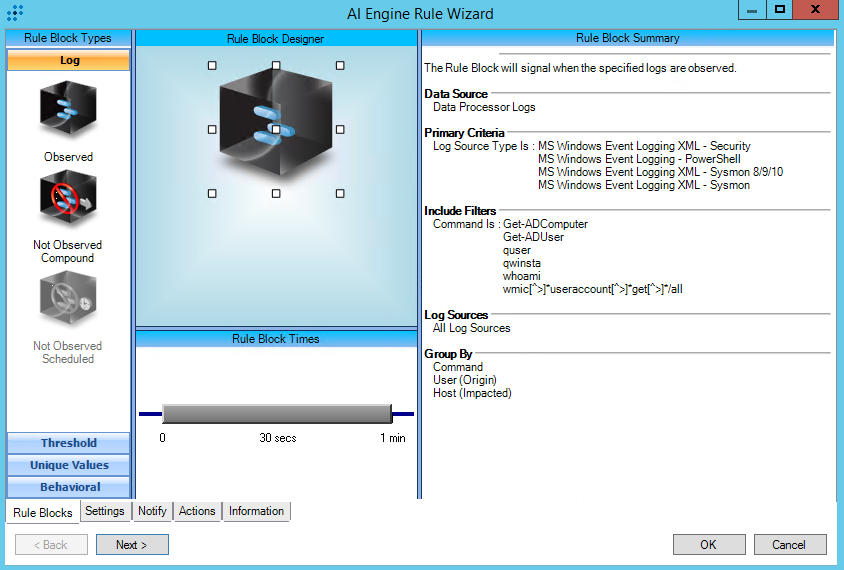Click bottom-right resize handle of rule block
This screenshot has width=844, height=570.
click(x=340, y=193)
